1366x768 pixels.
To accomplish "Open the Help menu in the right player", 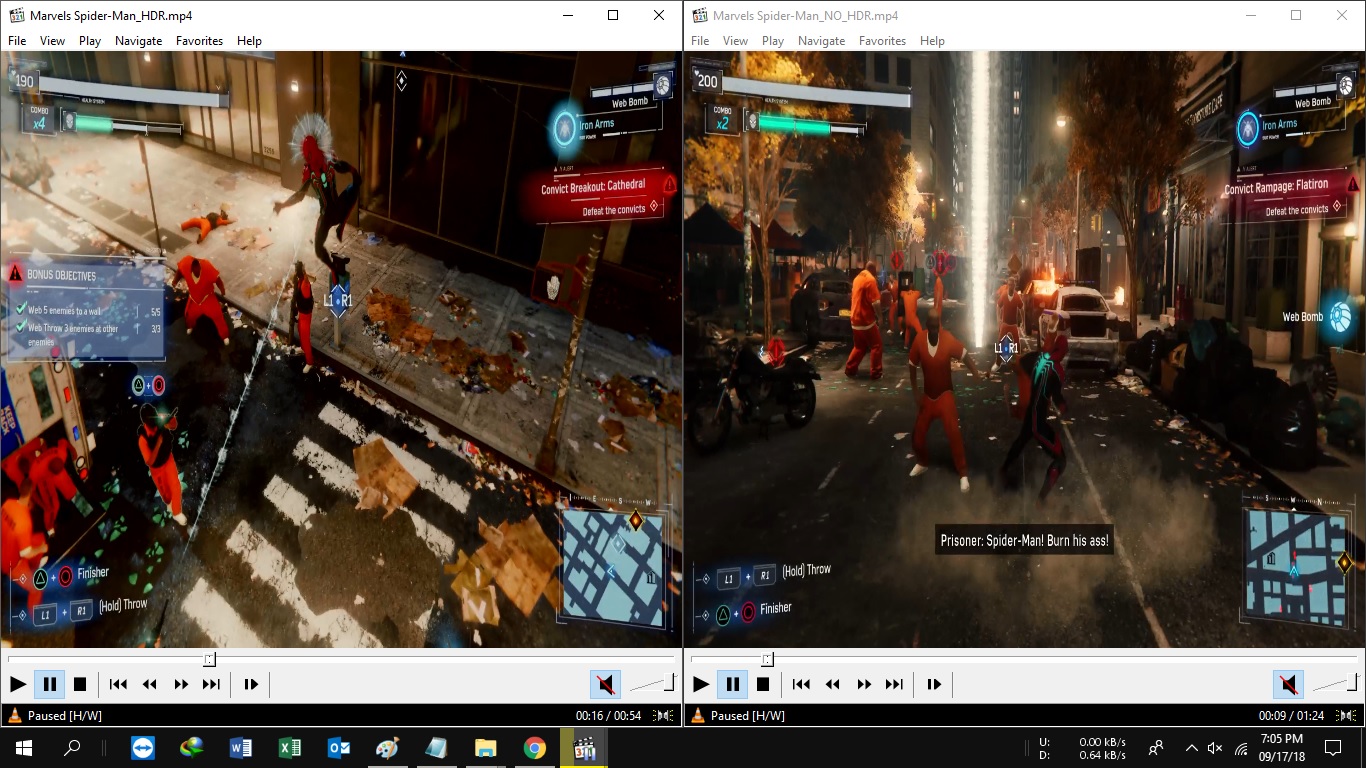I will 932,41.
